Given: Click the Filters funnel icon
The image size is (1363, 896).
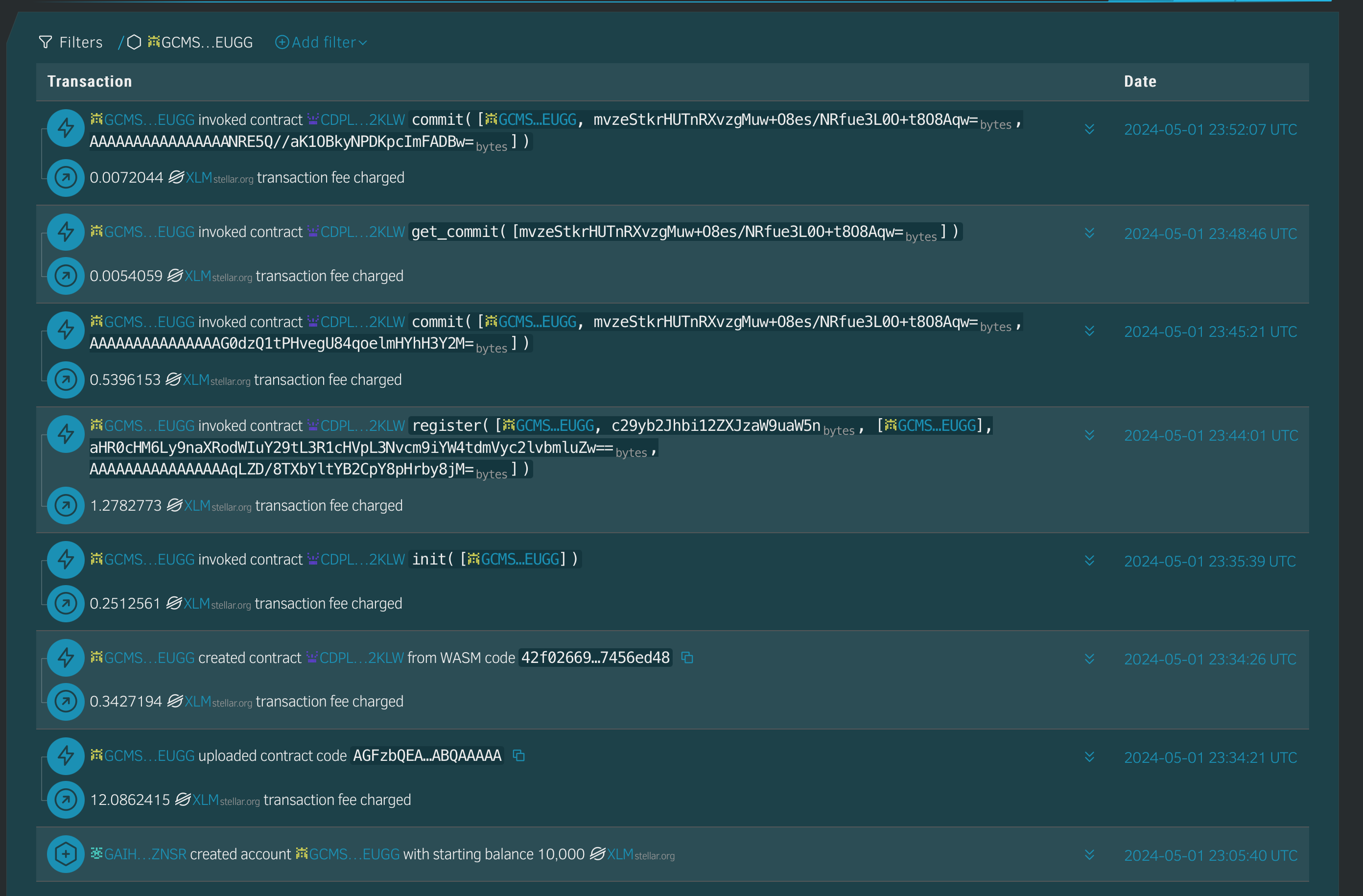Looking at the screenshot, I should coord(45,43).
